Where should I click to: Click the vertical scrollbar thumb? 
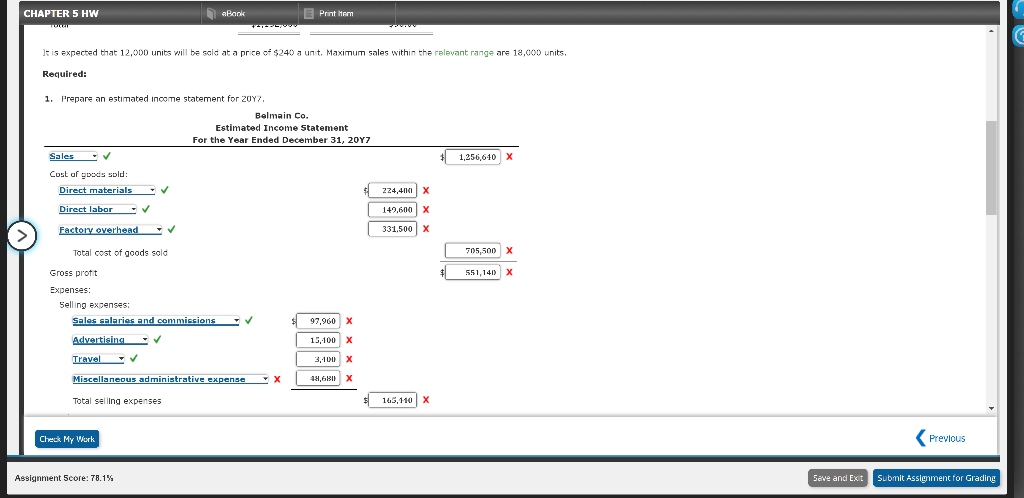click(x=992, y=168)
